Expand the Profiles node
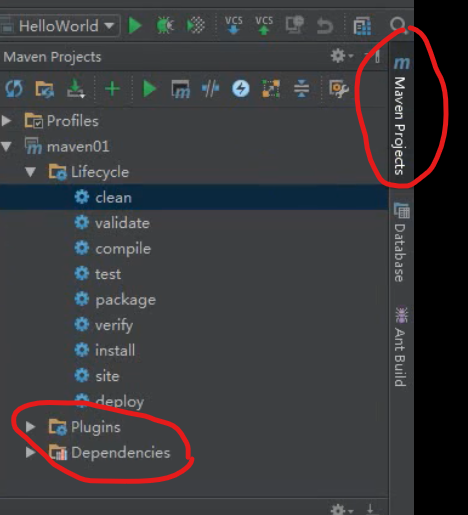Screen dimensions: 468x515 tap(6, 121)
